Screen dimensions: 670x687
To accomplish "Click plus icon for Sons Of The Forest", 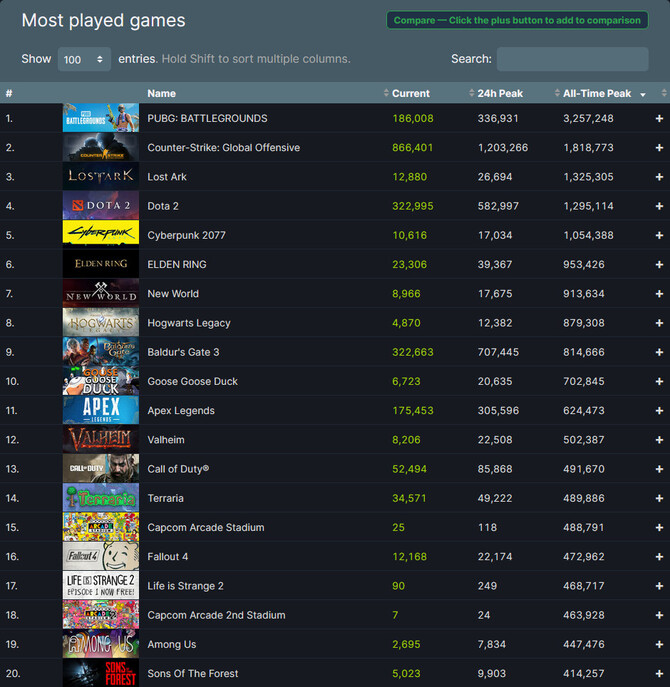I will 659,674.
